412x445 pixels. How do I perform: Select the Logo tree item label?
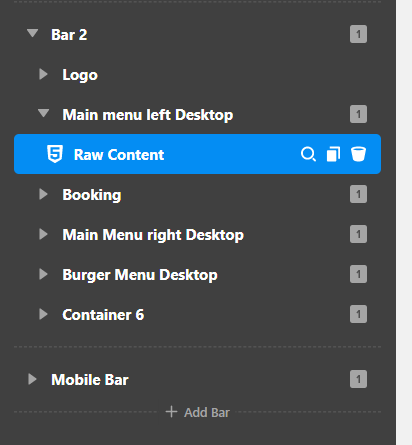pyautogui.click(x=80, y=75)
